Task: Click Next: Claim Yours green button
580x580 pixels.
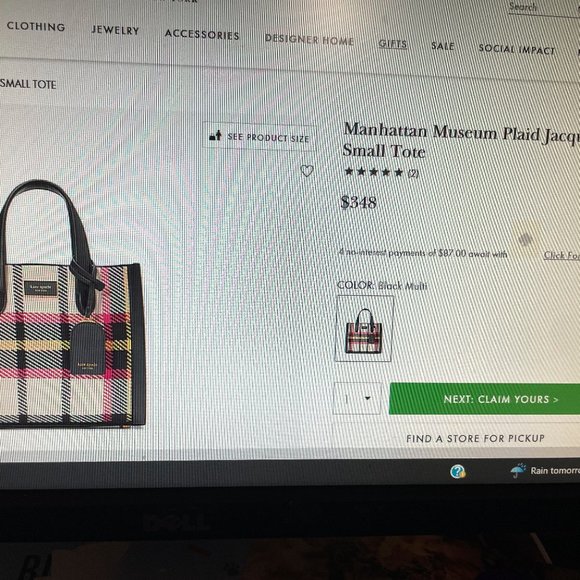Action: coord(485,399)
